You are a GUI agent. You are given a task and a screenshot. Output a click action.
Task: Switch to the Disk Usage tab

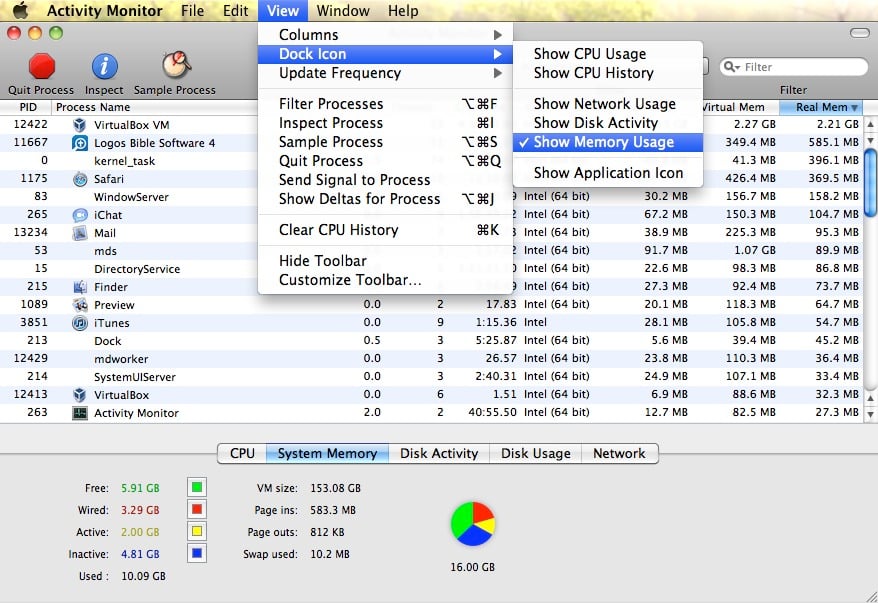[x=536, y=453]
